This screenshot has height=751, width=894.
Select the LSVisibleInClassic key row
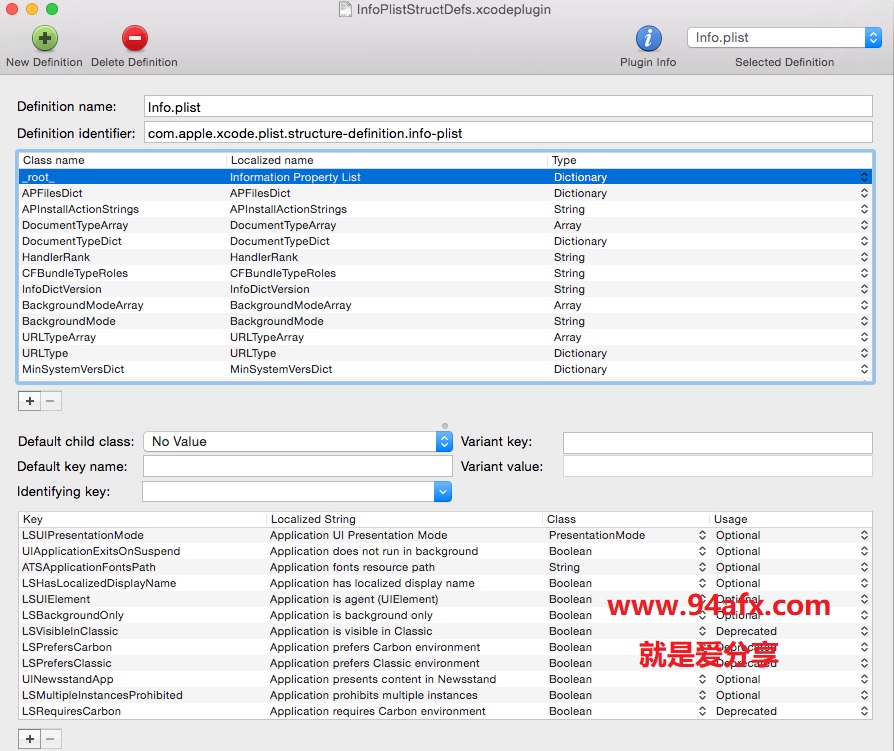(445, 631)
